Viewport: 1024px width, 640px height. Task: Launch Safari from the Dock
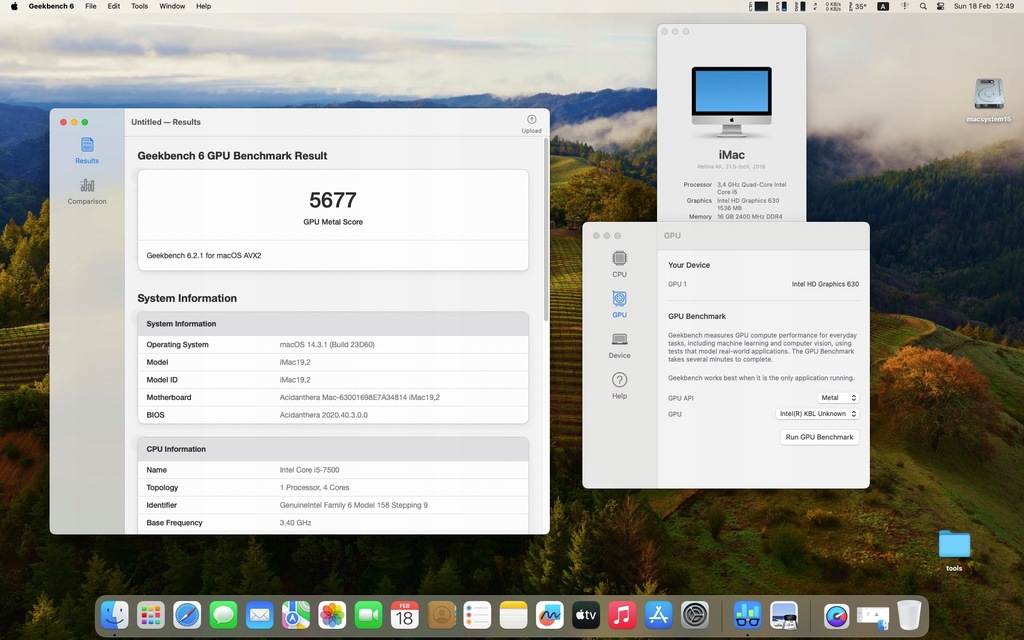pos(187,615)
